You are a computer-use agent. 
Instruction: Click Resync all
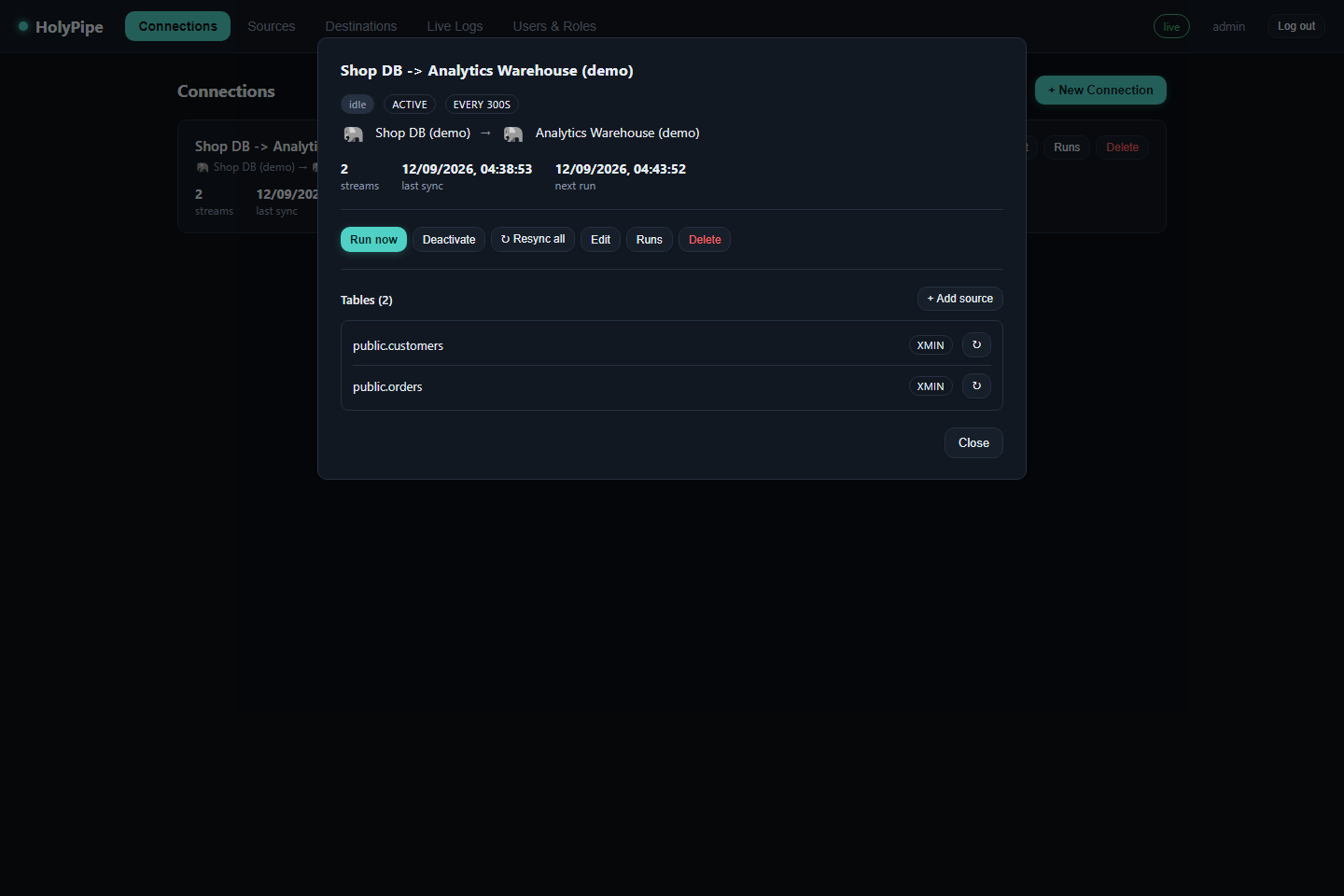(x=533, y=240)
